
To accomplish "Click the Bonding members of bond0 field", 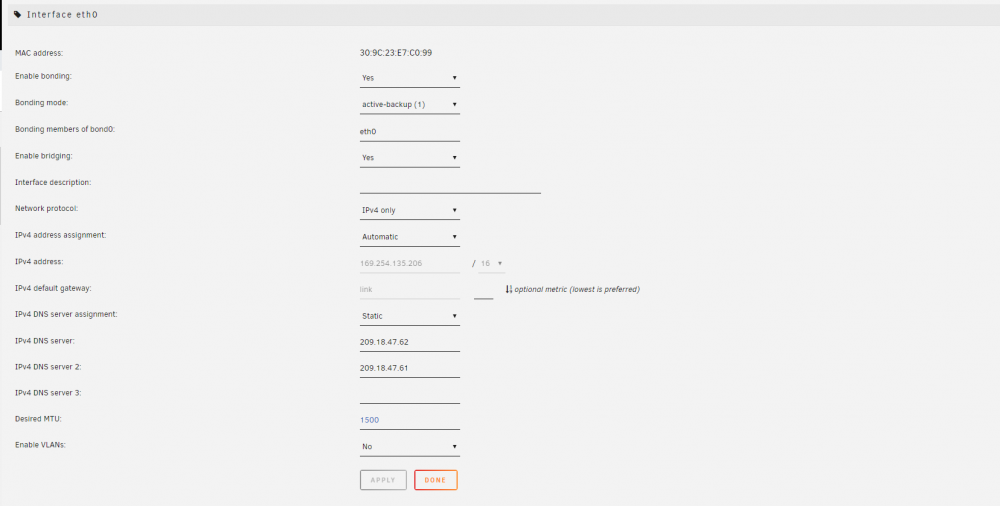I will coord(409,131).
